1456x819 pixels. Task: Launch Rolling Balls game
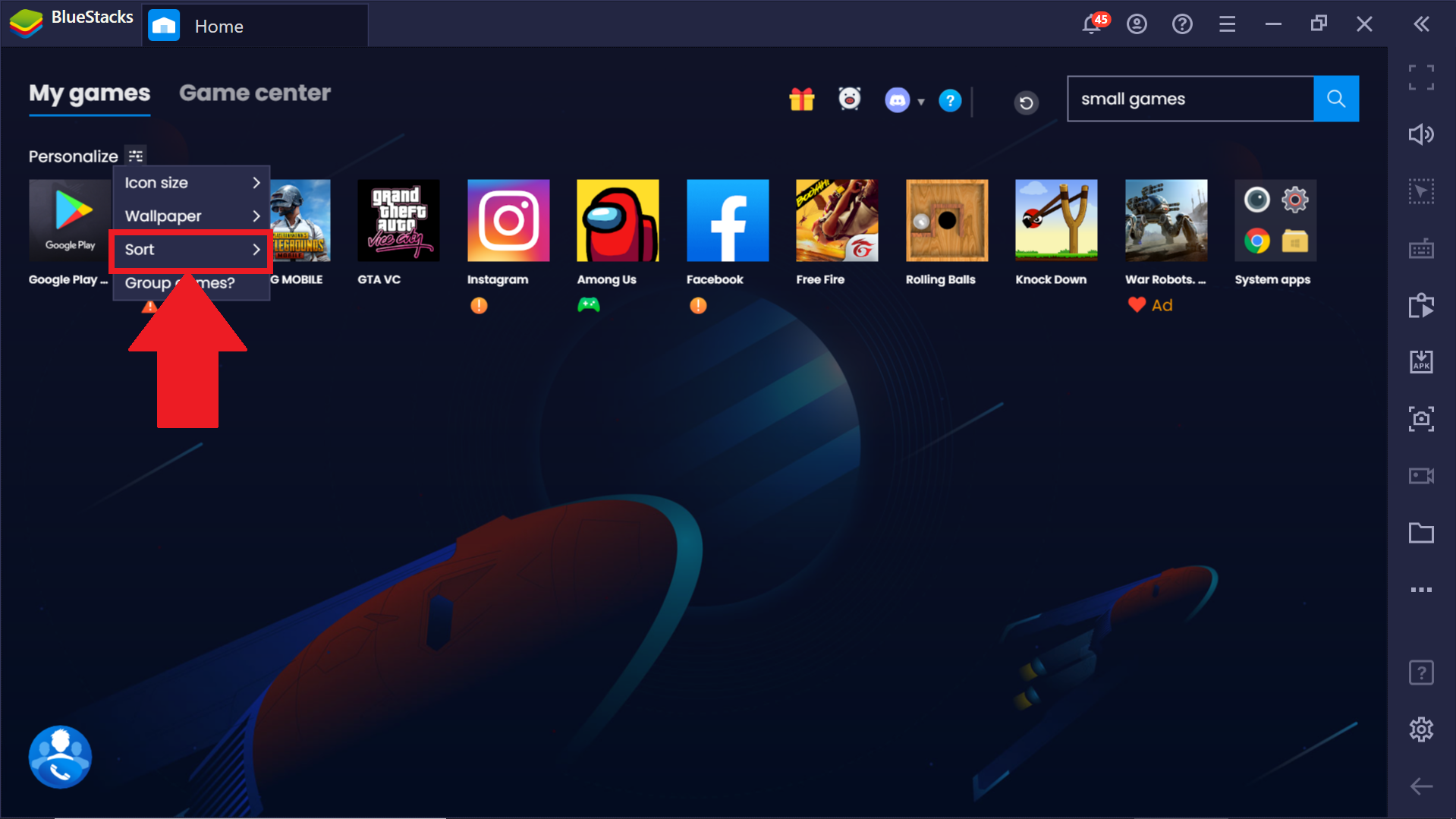[x=947, y=221]
